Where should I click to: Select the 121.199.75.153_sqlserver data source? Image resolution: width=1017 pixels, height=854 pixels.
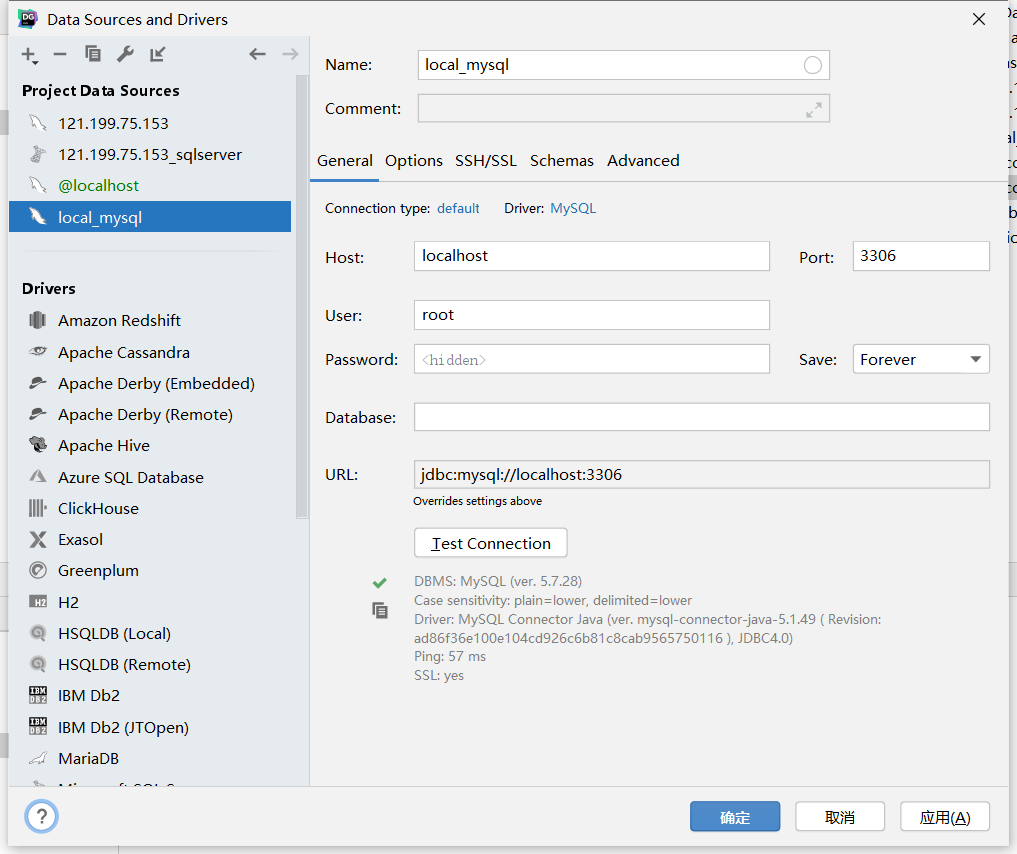(x=149, y=154)
